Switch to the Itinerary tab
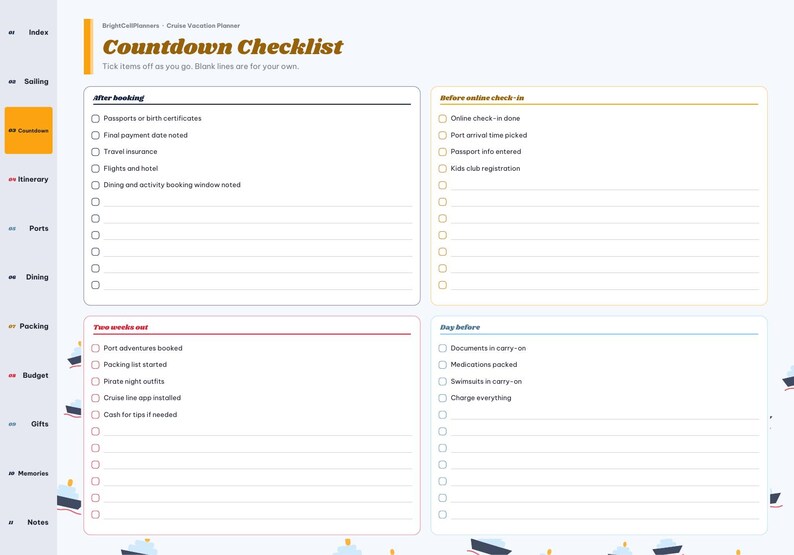The height and width of the screenshot is (555, 794). [28, 179]
